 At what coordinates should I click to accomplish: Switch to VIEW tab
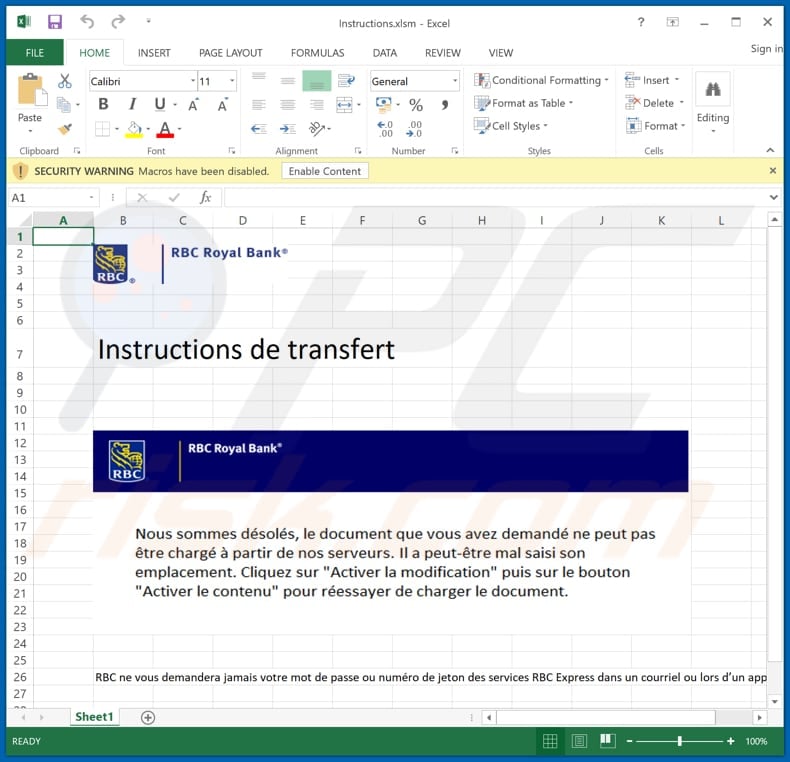point(501,53)
